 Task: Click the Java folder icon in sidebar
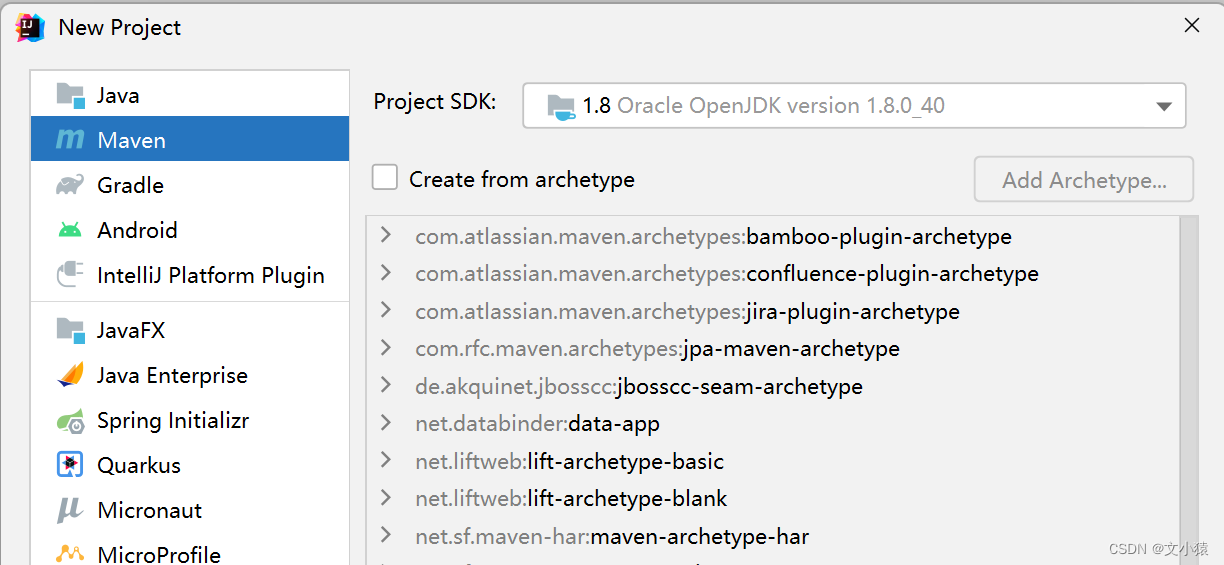tap(70, 95)
